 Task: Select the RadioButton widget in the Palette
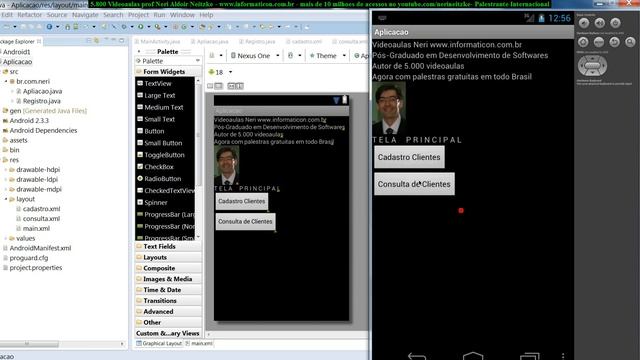(x=162, y=178)
